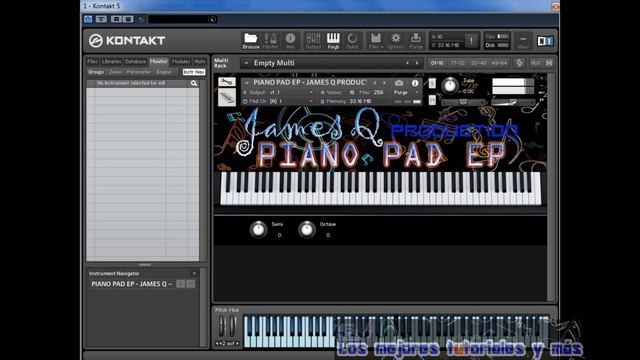Click the magnifier search icon in monitor

[194, 83]
